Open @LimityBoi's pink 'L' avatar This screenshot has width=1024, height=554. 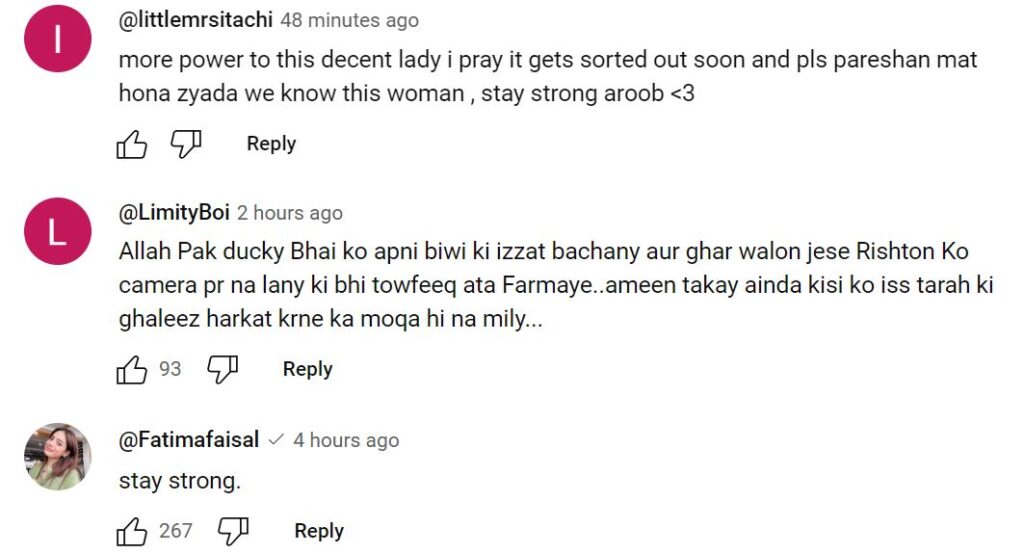pyautogui.click(x=57, y=231)
